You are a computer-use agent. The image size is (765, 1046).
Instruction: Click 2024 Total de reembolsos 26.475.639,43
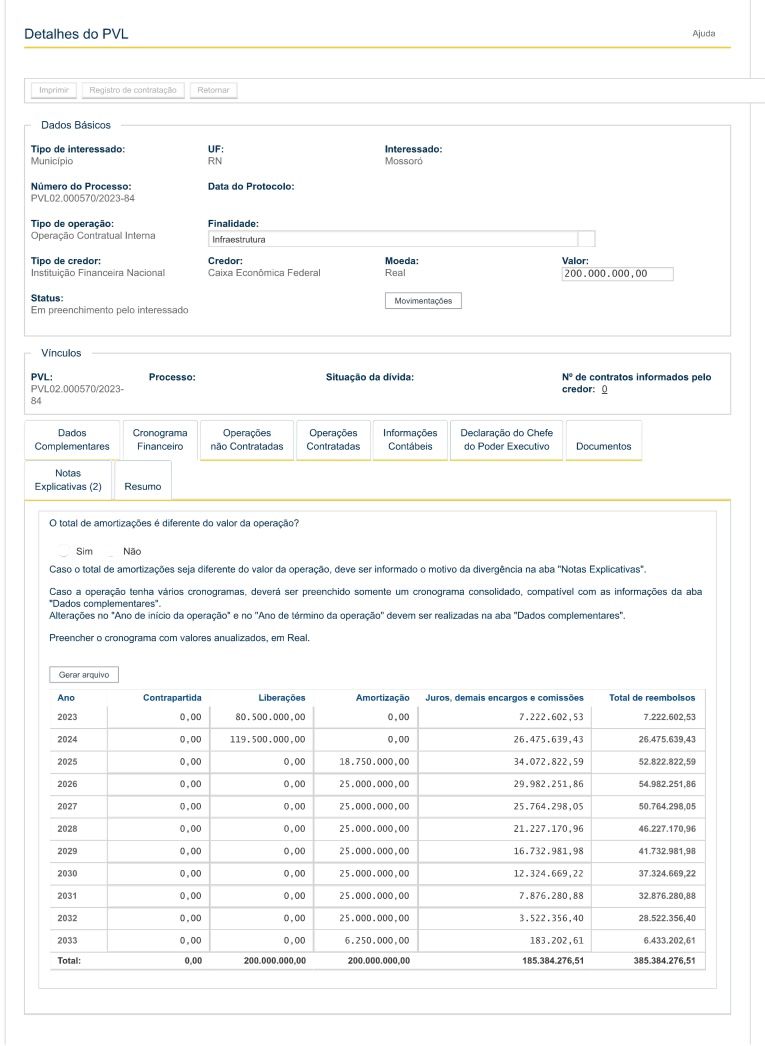coord(667,739)
